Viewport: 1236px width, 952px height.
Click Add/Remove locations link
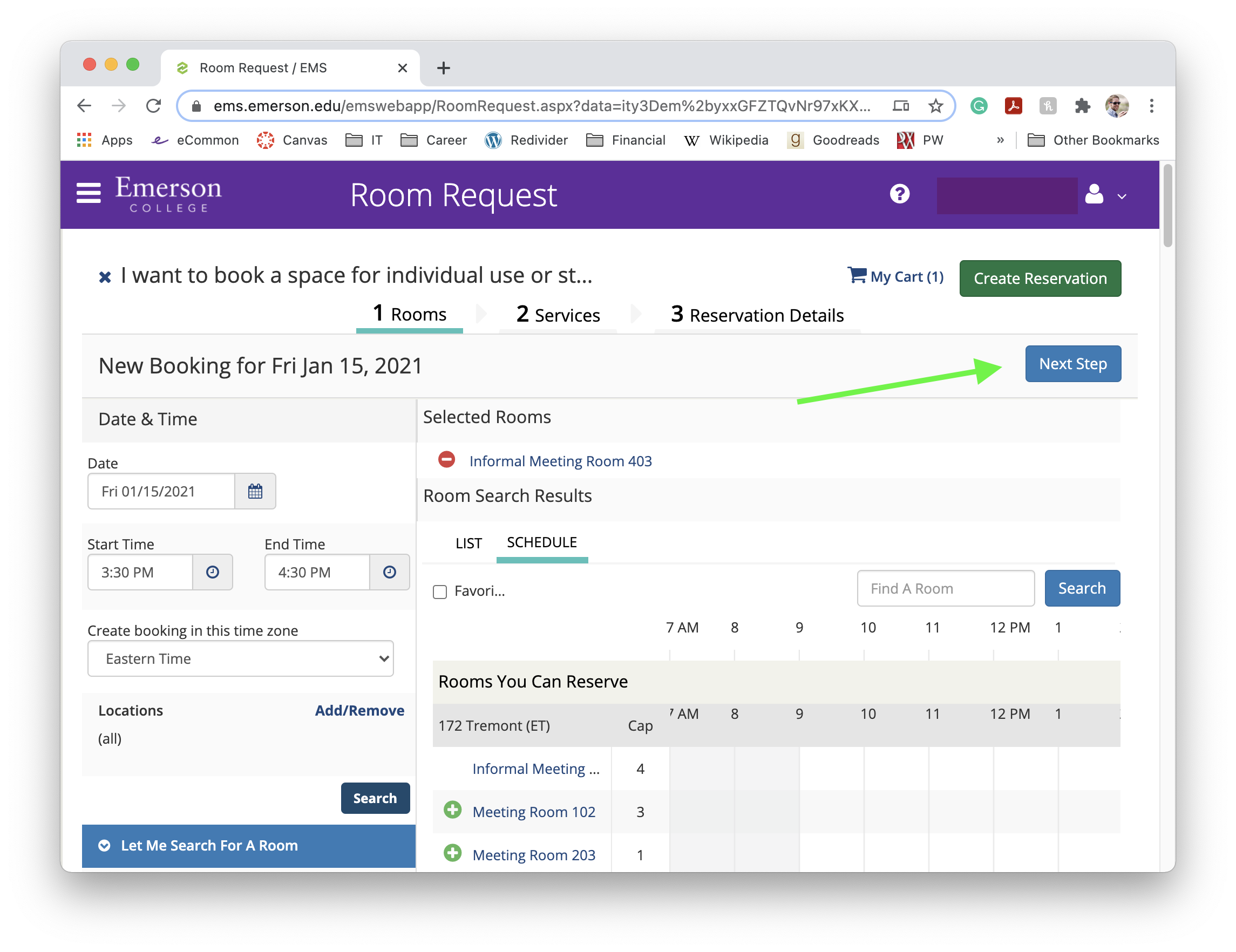click(359, 711)
